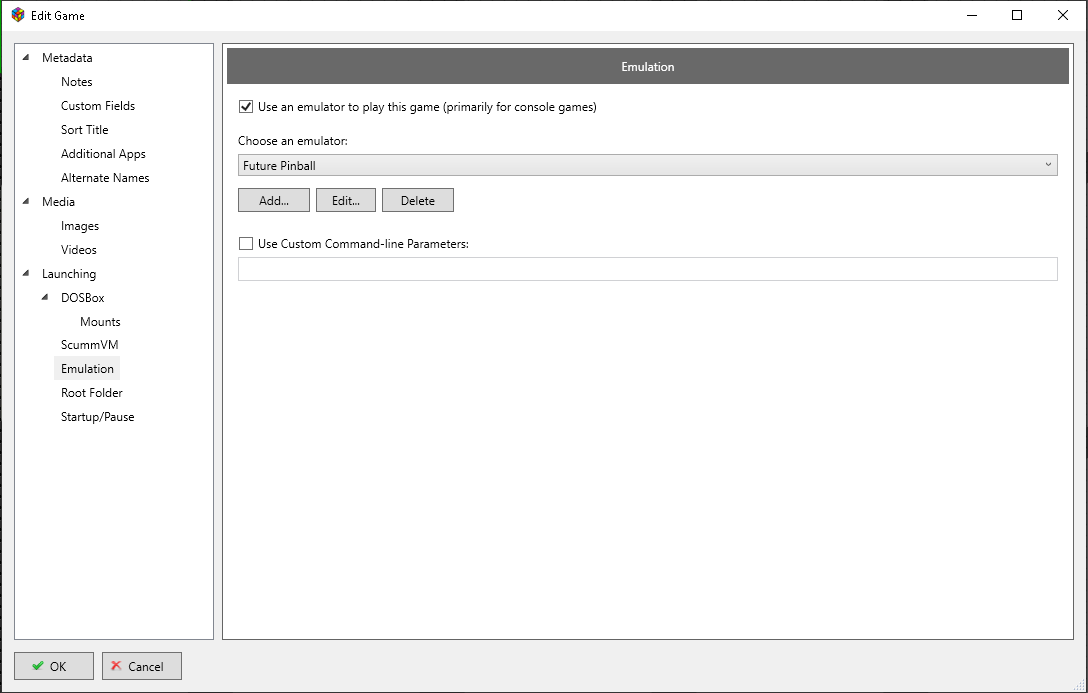Open the Sort Title page
This screenshot has width=1088, height=693.
(85, 130)
